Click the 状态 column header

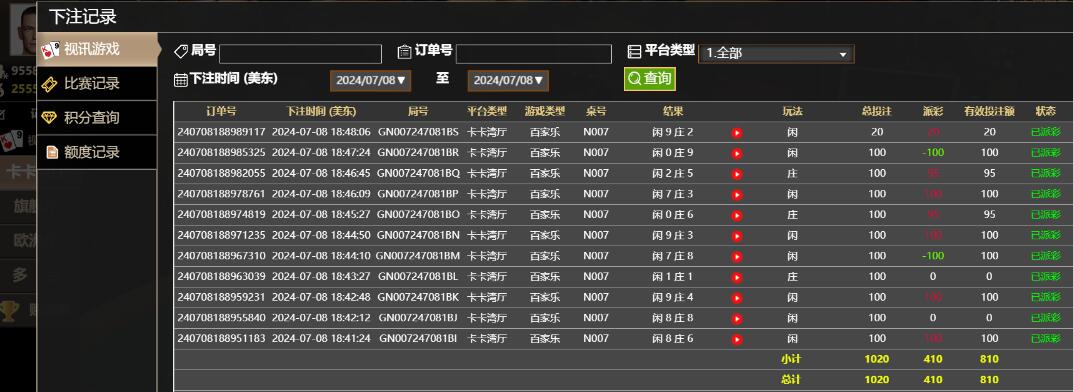click(1045, 111)
